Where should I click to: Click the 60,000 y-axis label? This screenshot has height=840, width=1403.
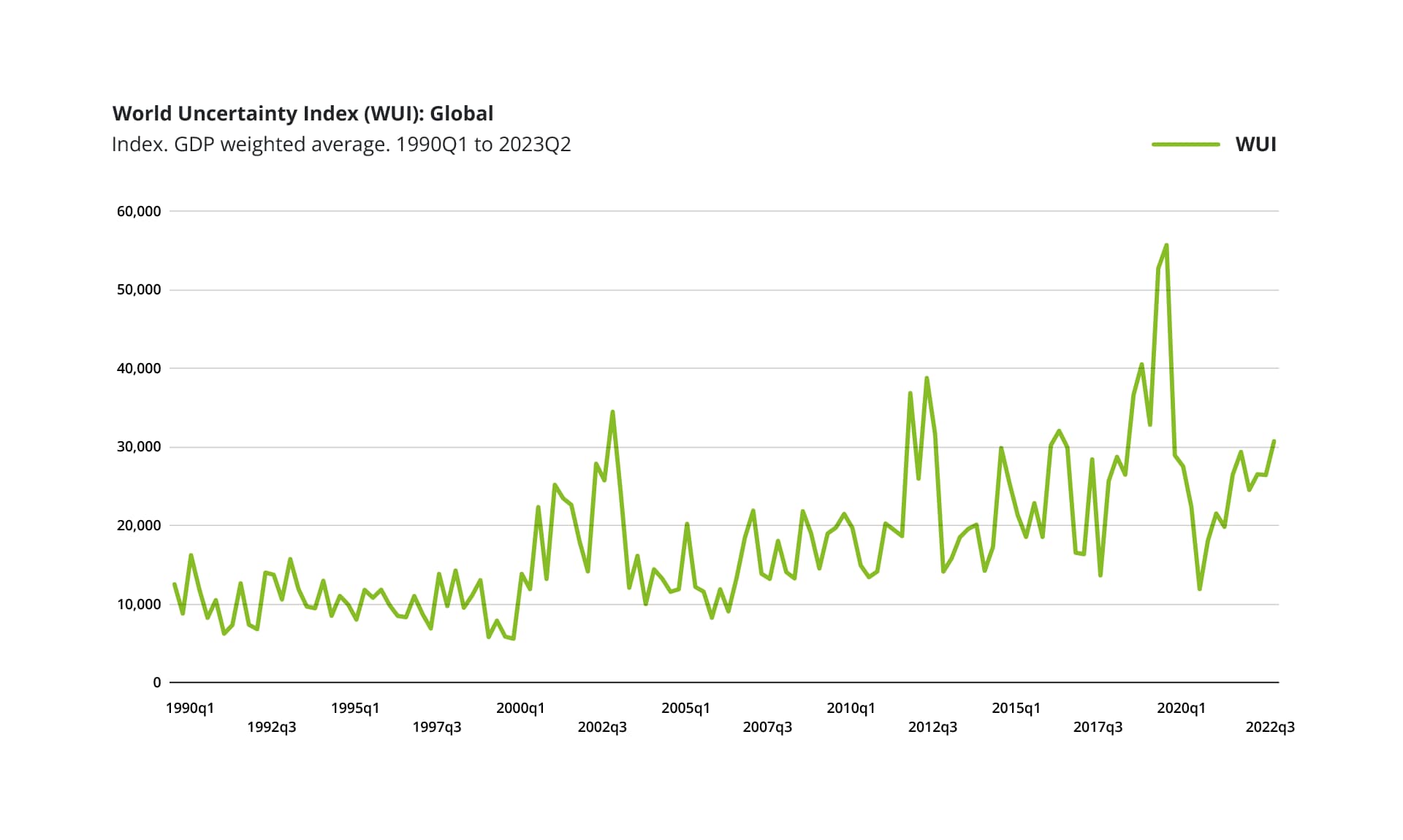click(139, 212)
